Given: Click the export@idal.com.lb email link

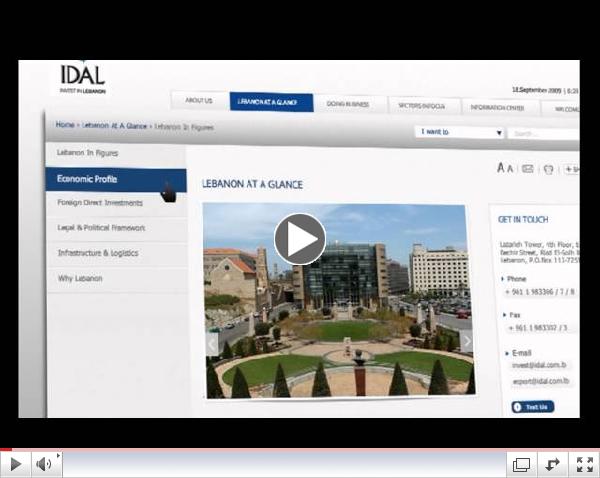Looking at the screenshot, I should click(x=541, y=381).
